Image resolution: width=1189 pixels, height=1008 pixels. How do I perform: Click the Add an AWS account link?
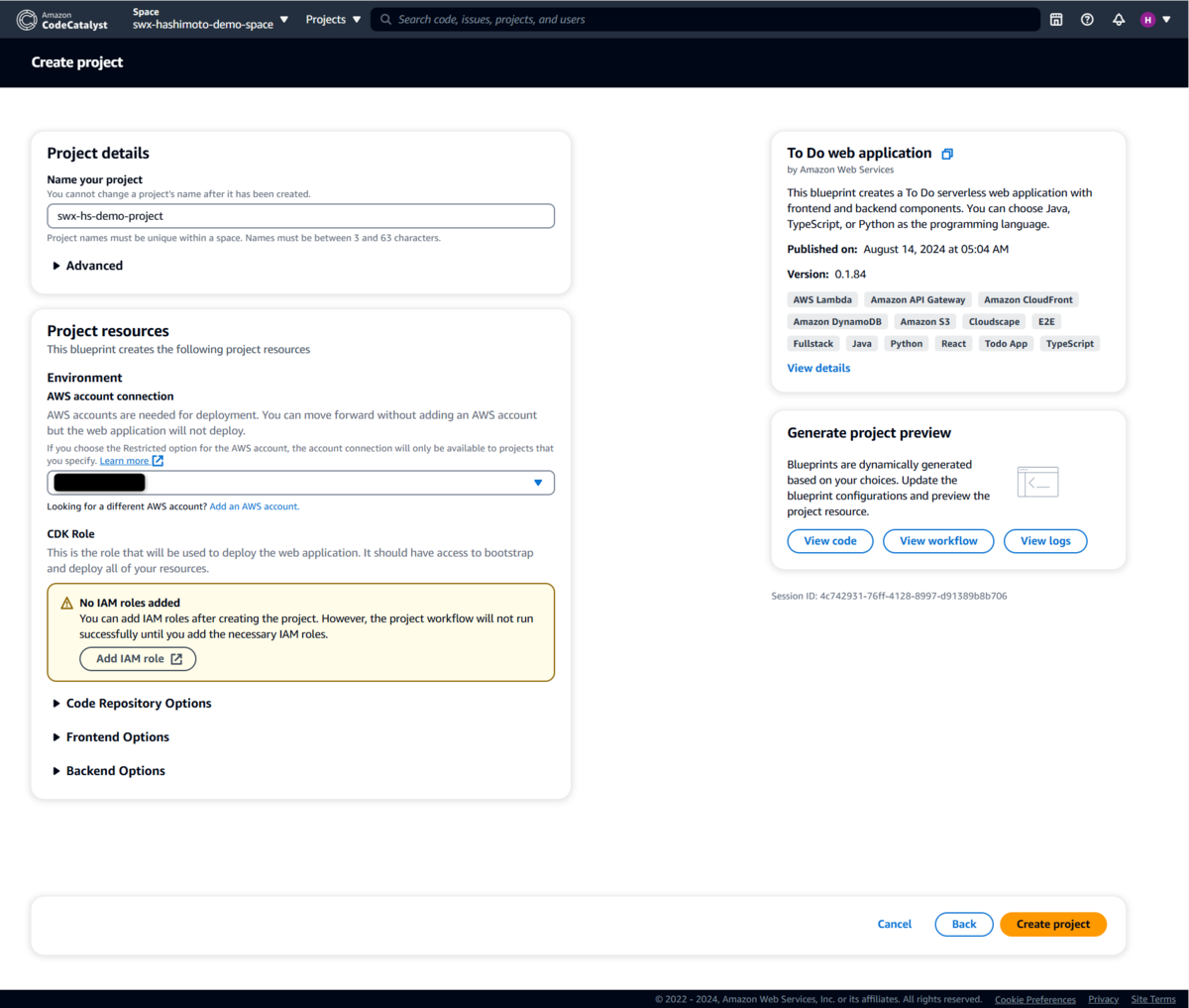click(x=255, y=506)
